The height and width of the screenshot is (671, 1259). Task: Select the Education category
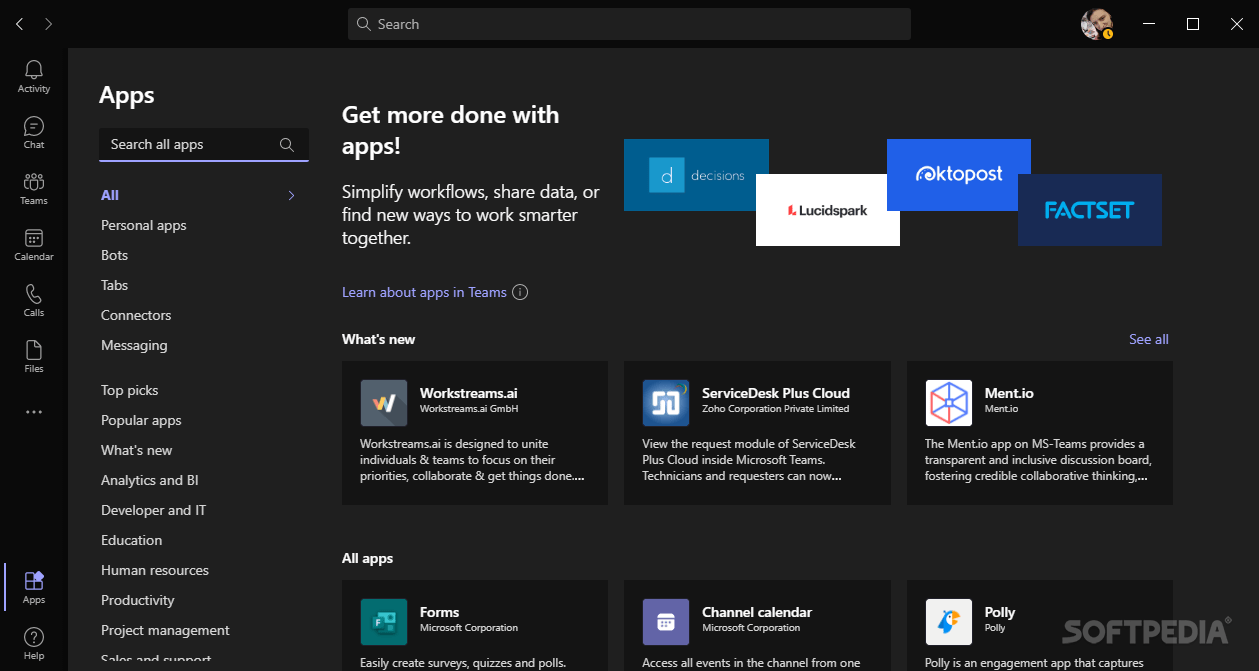131,540
